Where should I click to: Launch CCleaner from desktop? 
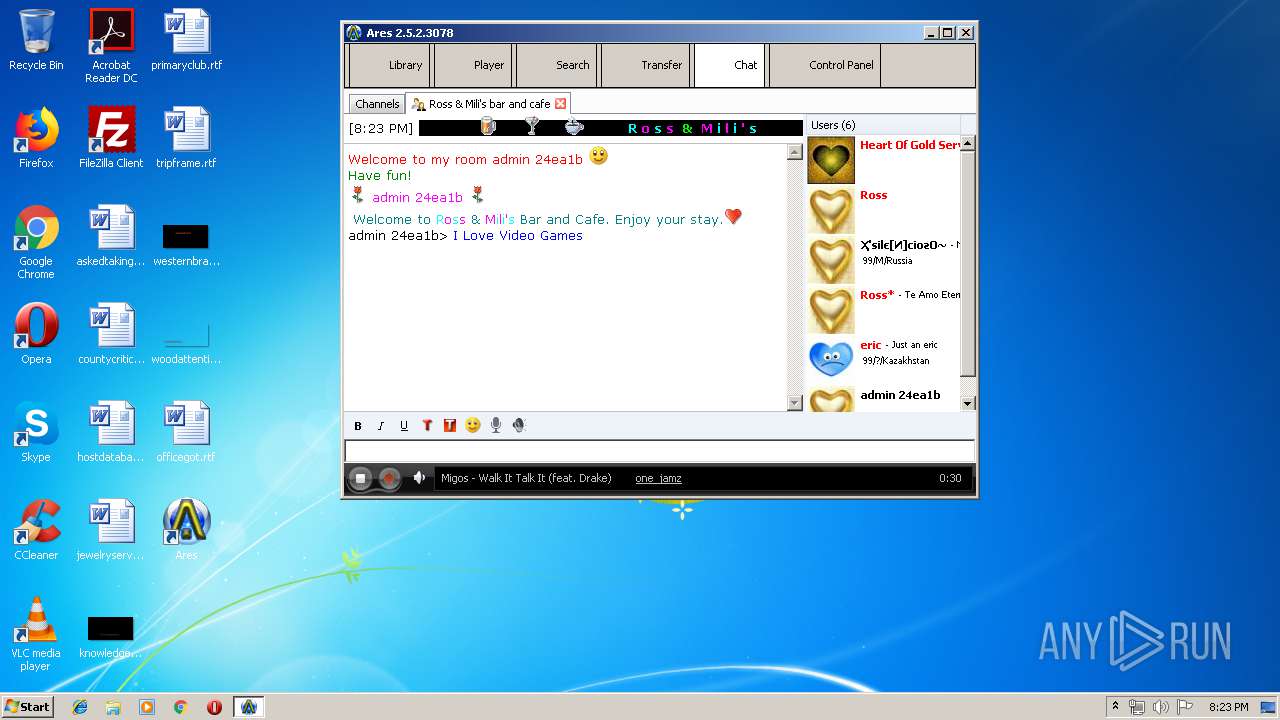[36, 530]
